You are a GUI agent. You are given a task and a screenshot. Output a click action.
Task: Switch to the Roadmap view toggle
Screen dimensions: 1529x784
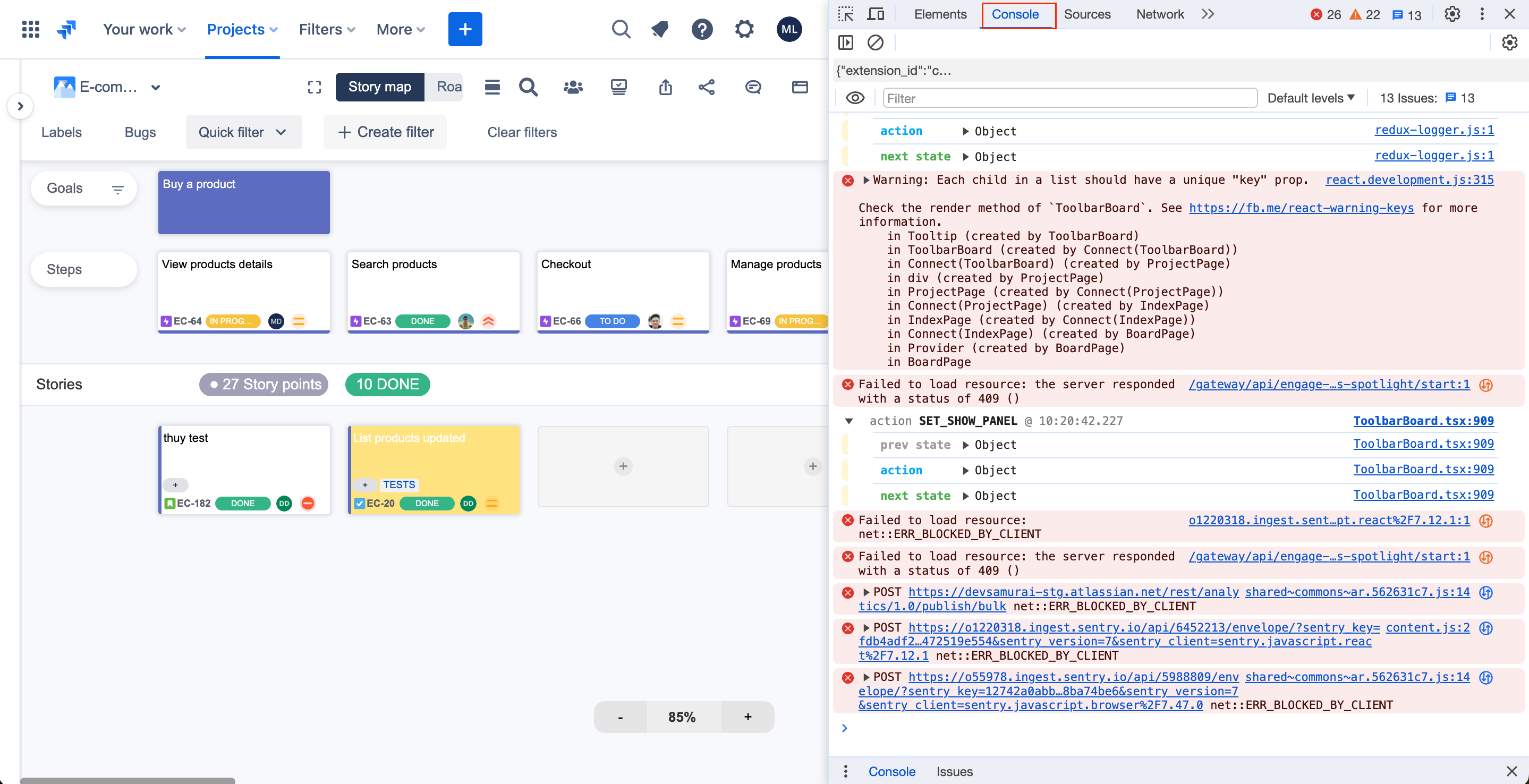click(x=448, y=87)
